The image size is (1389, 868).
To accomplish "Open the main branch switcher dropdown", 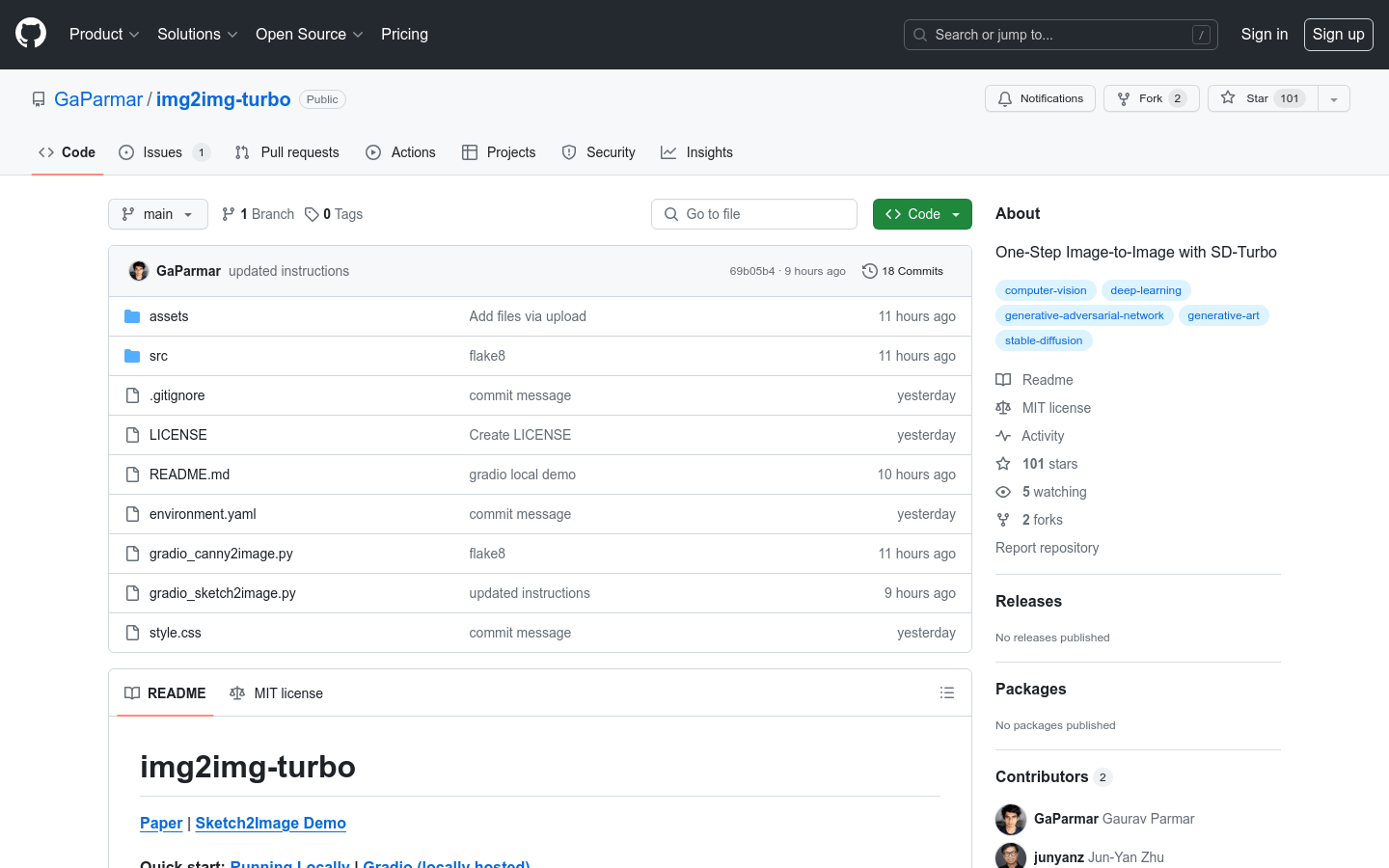I will coord(158,214).
